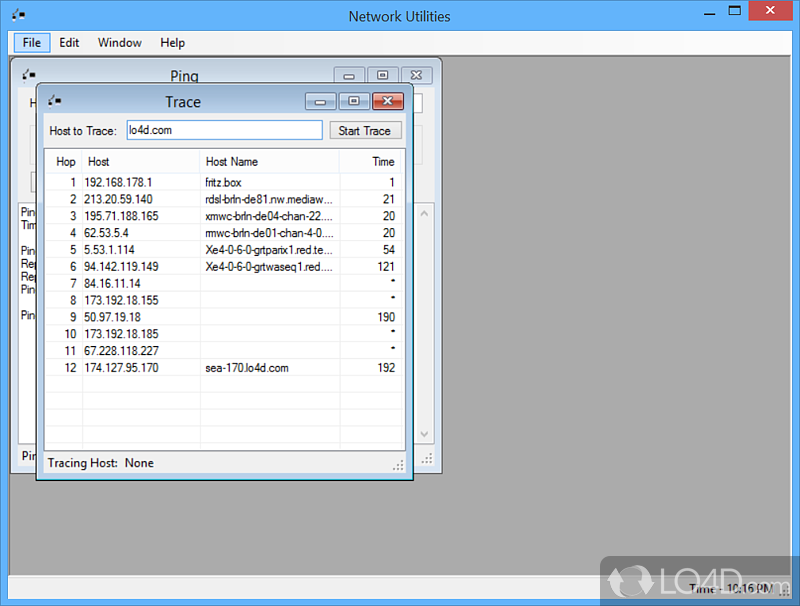Select hop row 195.71.188.165
800x606 pixels.
223,216
